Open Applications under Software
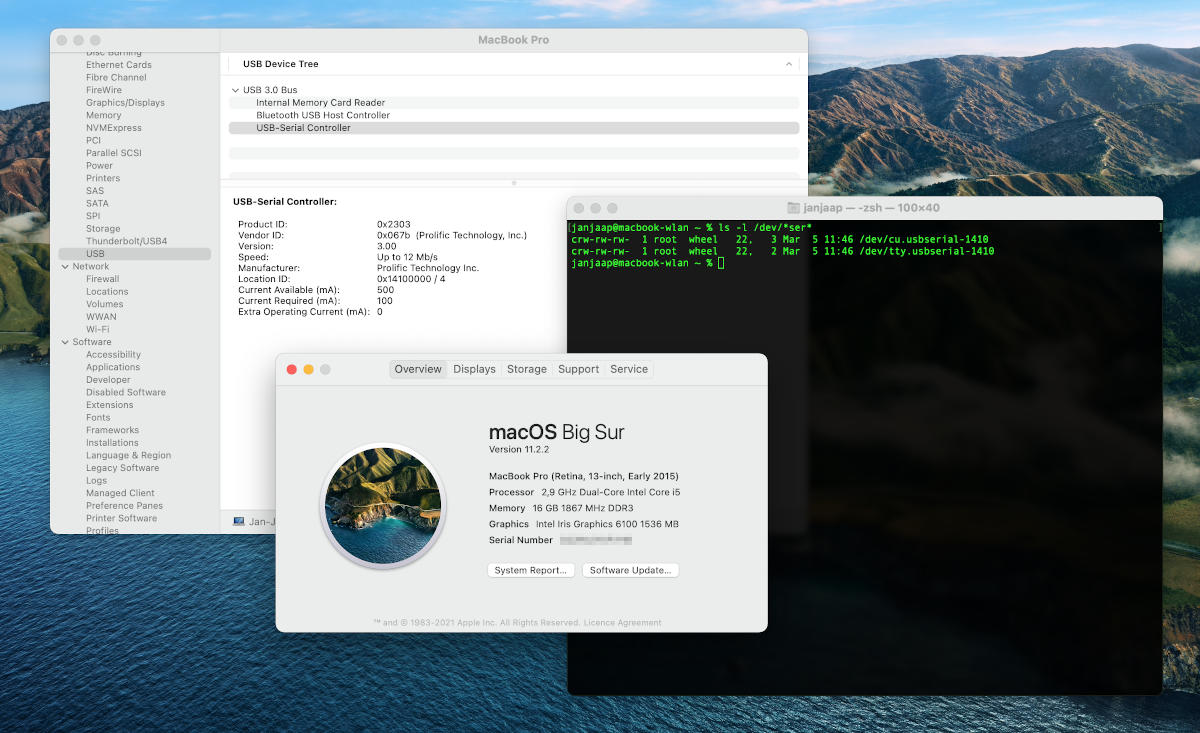Screen dimensions: 1200x733 113,367
